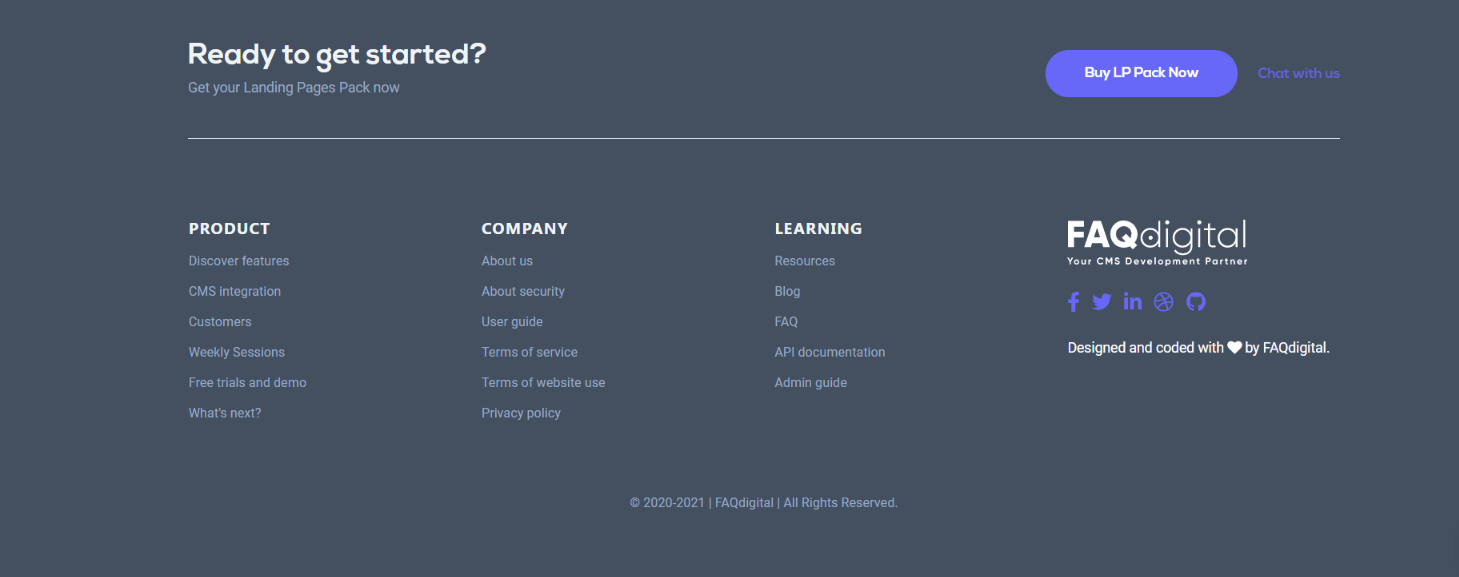Open the LinkedIn social icon

pyautogui.click(x=1132, y=302)
